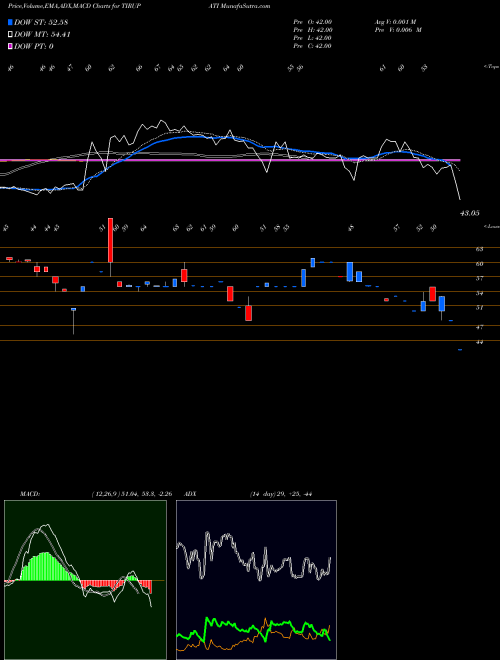
Task: Click the 'Pre L: 42.00' value
Action: point(313,38)
